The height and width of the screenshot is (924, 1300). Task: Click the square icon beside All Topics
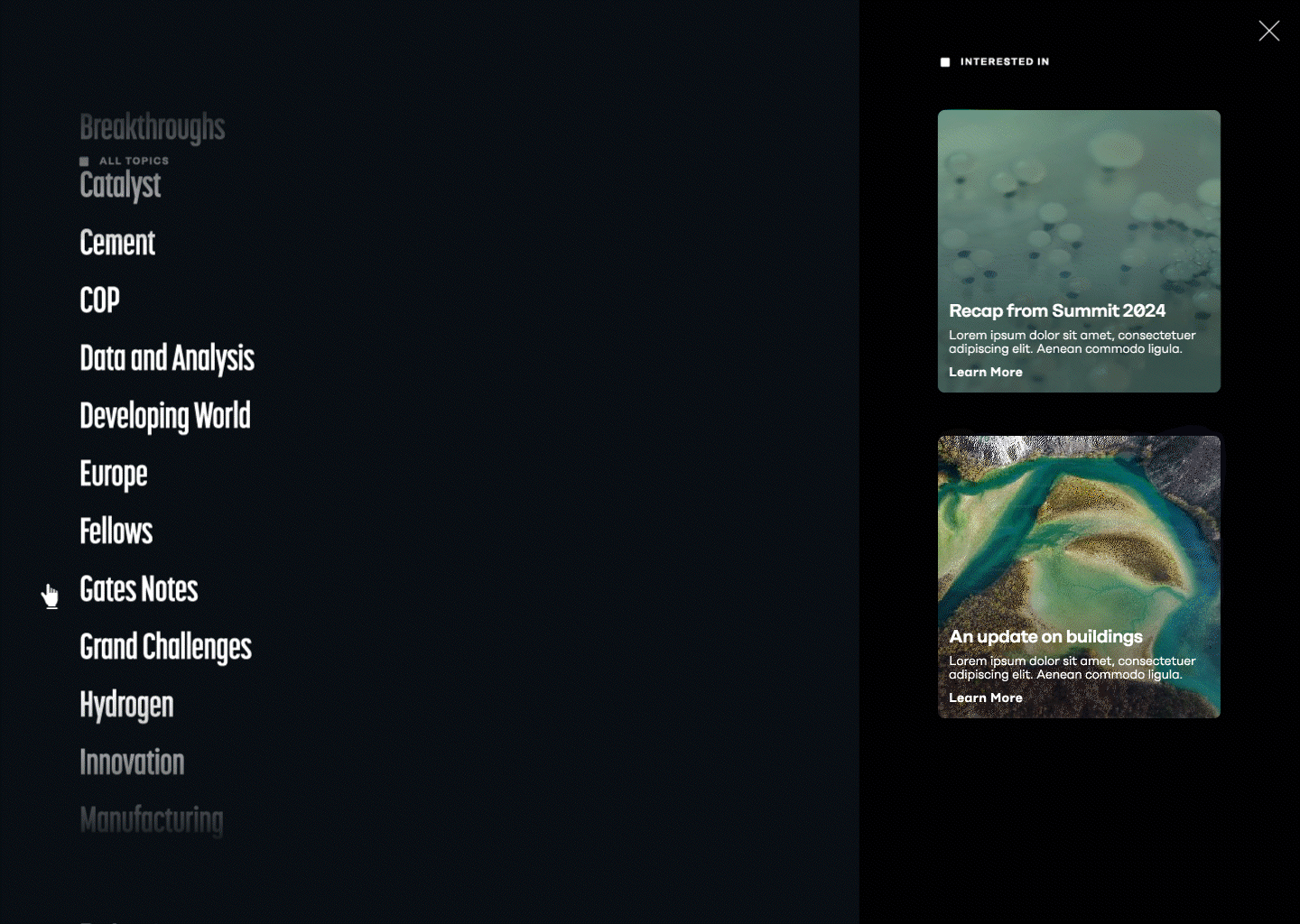[84, 162]
